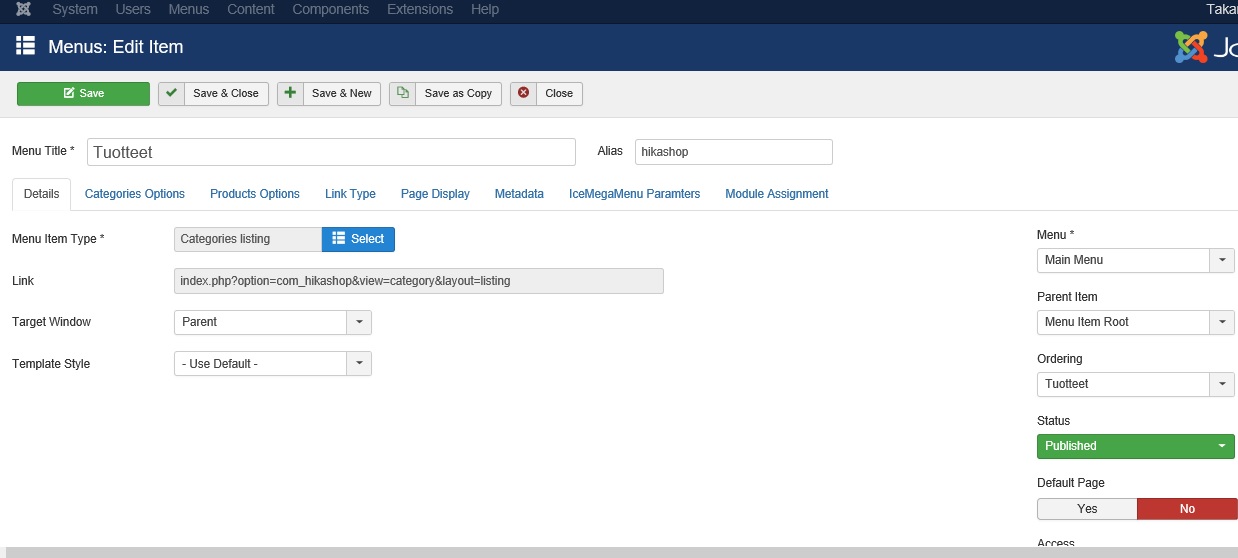The width and height of the screenshot is (1238, 558).
Task: Expand the Target Window dropdown
Action: tap(273, 322)
